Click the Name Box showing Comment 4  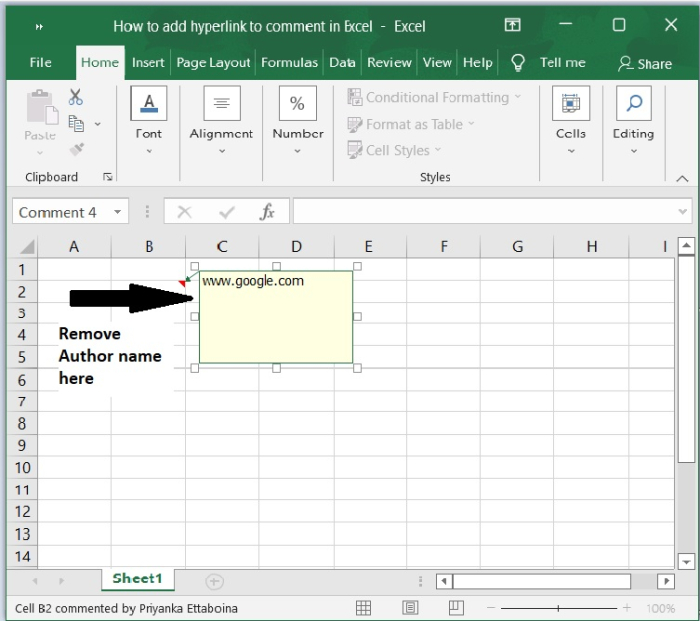(x=71, y=211)
